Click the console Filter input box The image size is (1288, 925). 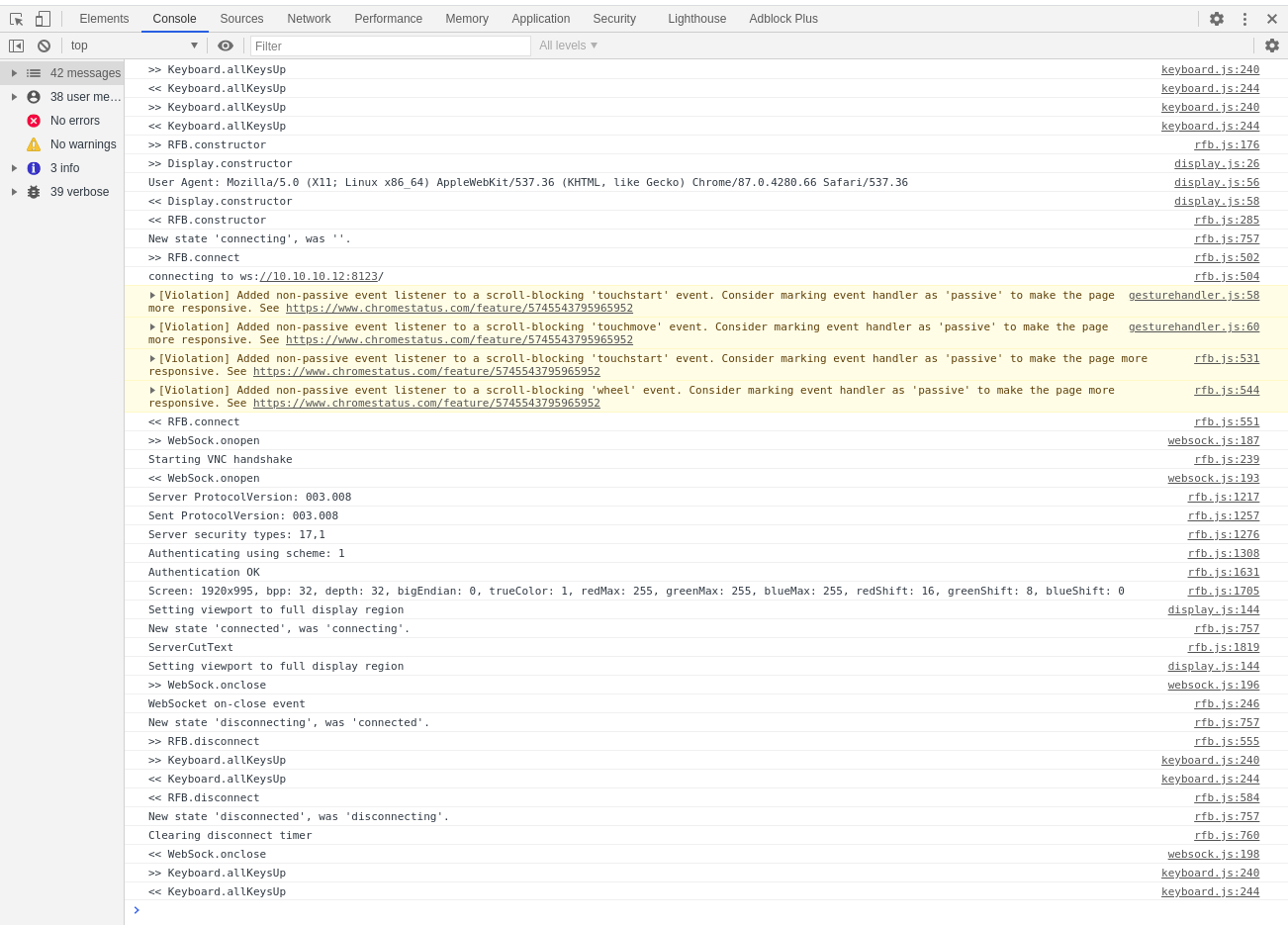tap(390, 46)
